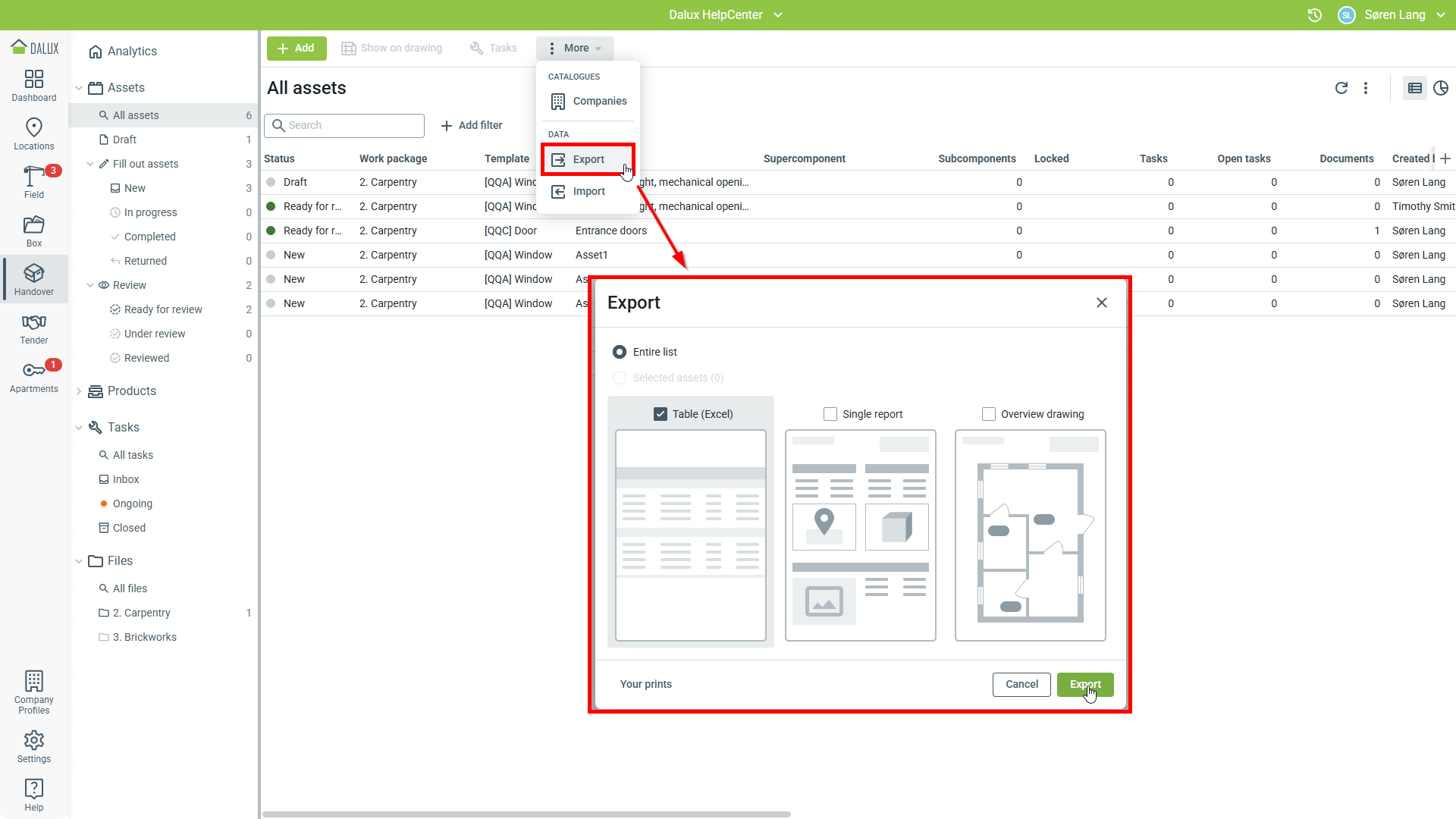Image resolution: width=1456 pixels, height=819 pixels.
Task: Choose Import from the More menu
Action: pyautogui.click(x=588, y=191)
